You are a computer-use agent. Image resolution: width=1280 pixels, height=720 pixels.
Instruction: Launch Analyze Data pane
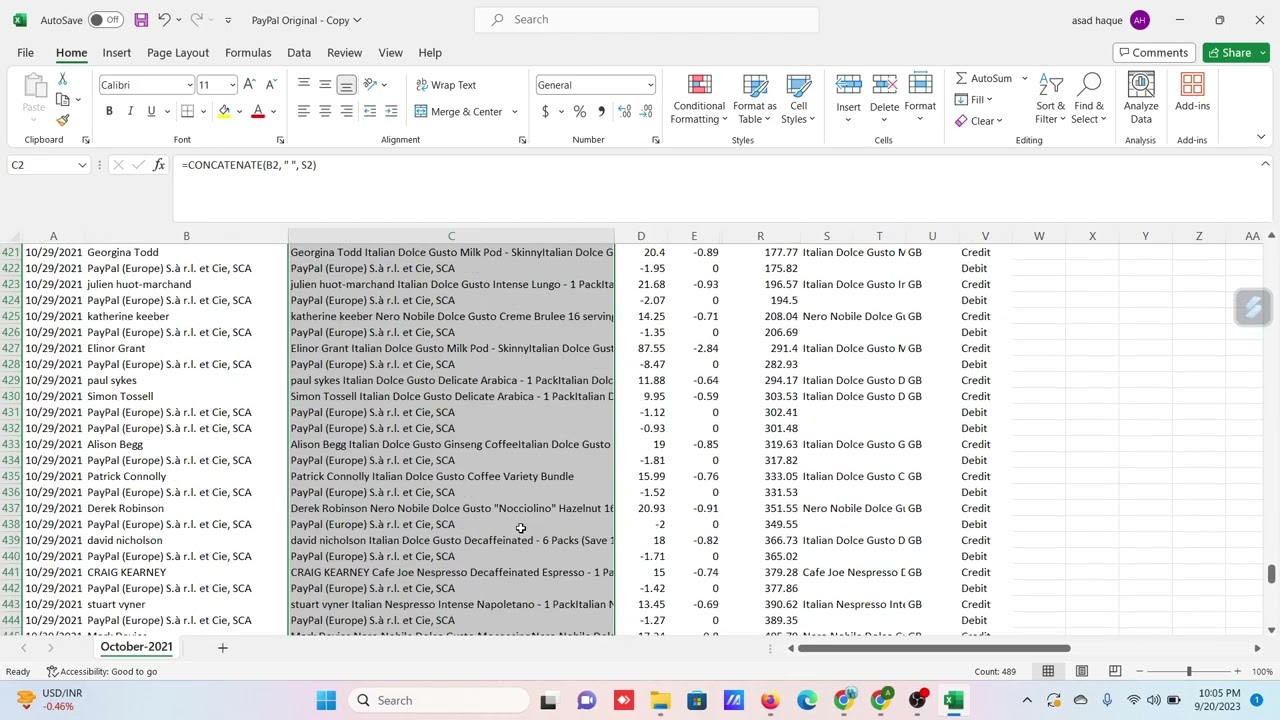(1141, 99)
